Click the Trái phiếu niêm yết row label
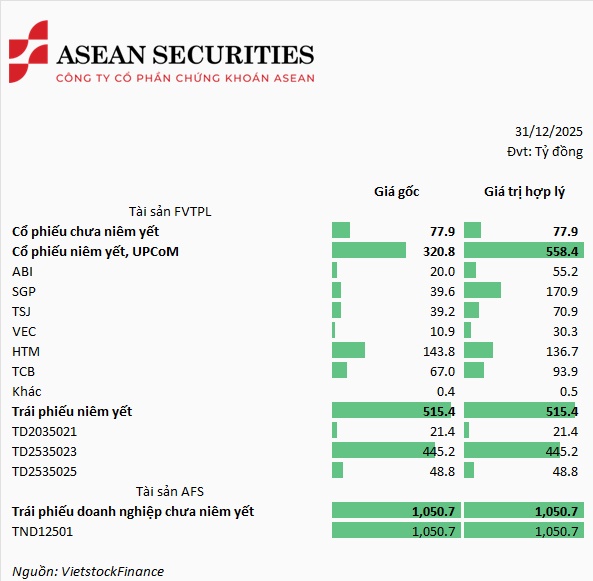 pyautogui.click(x=72, y=412)
